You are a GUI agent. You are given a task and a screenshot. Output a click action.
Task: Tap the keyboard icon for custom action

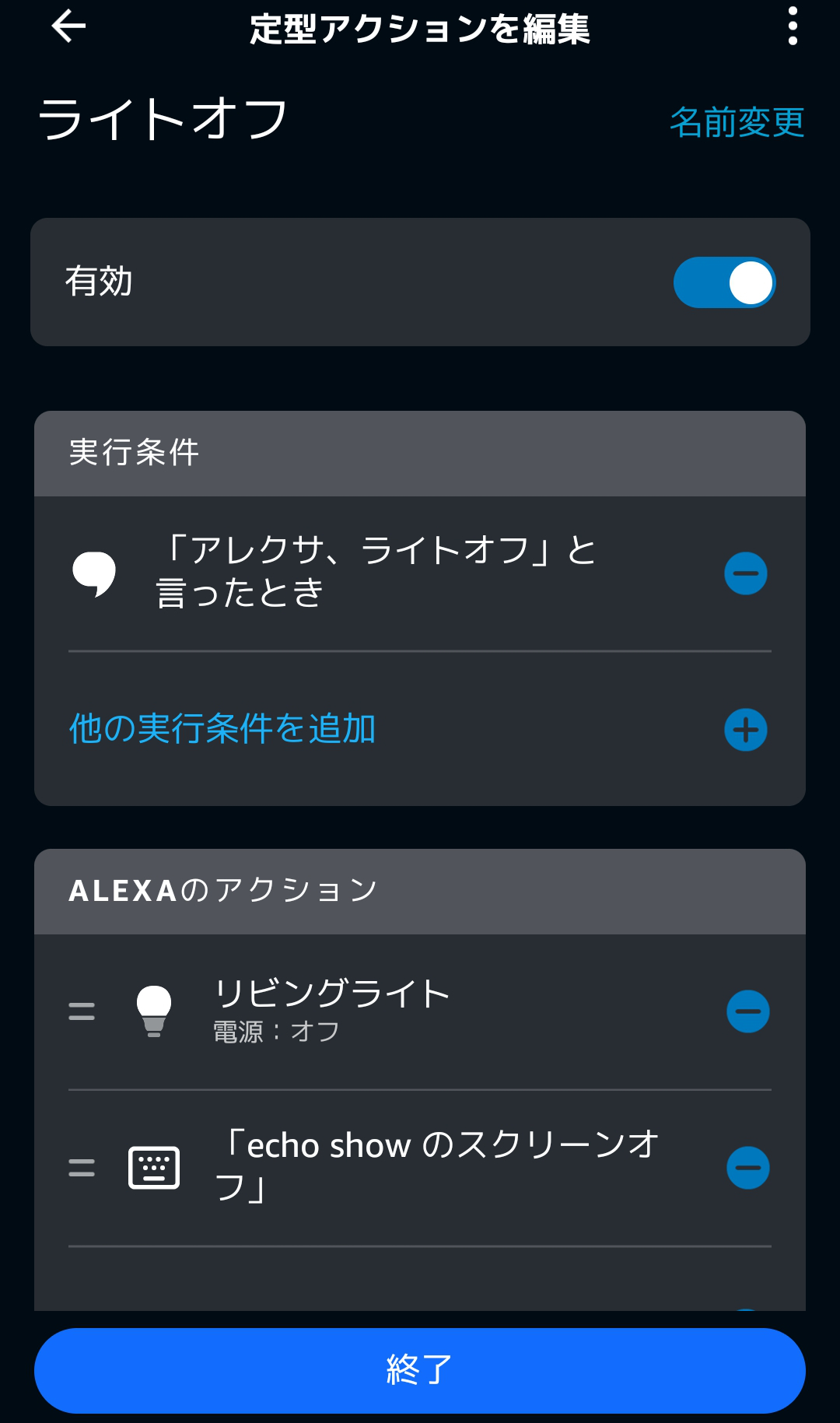point(154,1168)
